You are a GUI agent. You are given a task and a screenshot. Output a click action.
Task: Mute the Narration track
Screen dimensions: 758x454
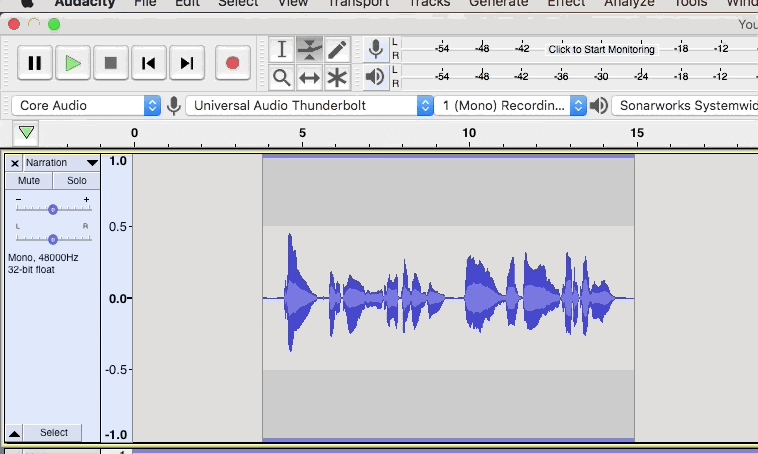pos(29,181)
